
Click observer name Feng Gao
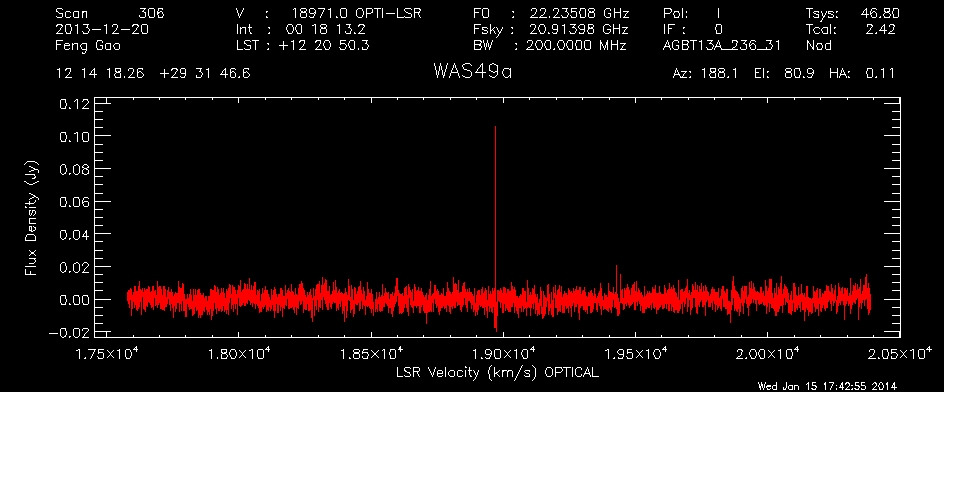coord(88,46)
